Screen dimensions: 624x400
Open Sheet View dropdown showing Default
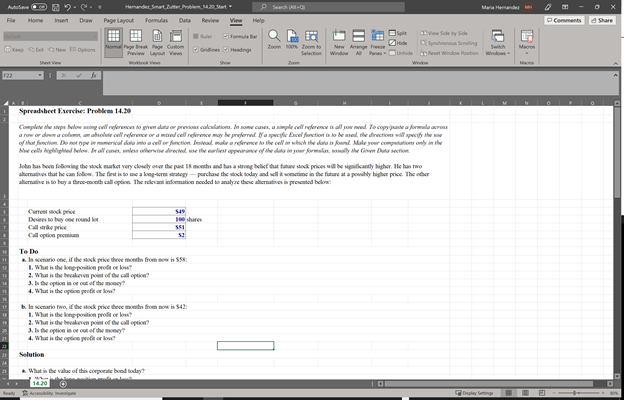pyautogui.click(x=51, y=37)
